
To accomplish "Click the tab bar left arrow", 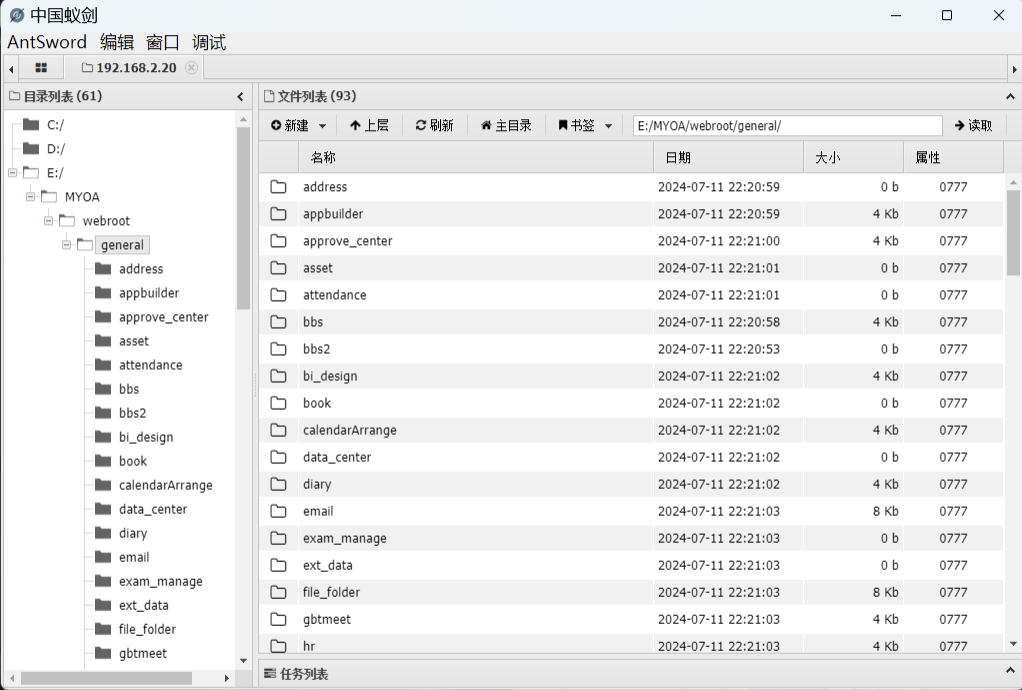I will (x=11, y=68).
